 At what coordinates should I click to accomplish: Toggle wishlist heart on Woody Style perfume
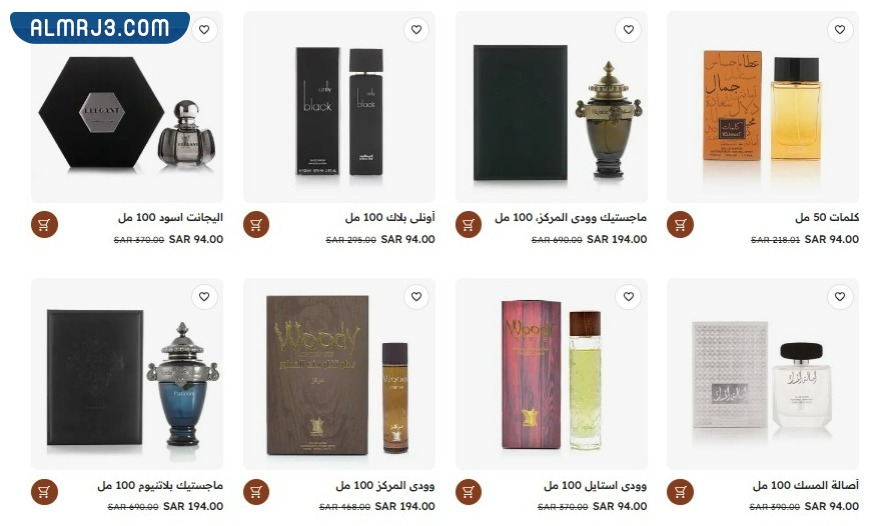(628, 296)
